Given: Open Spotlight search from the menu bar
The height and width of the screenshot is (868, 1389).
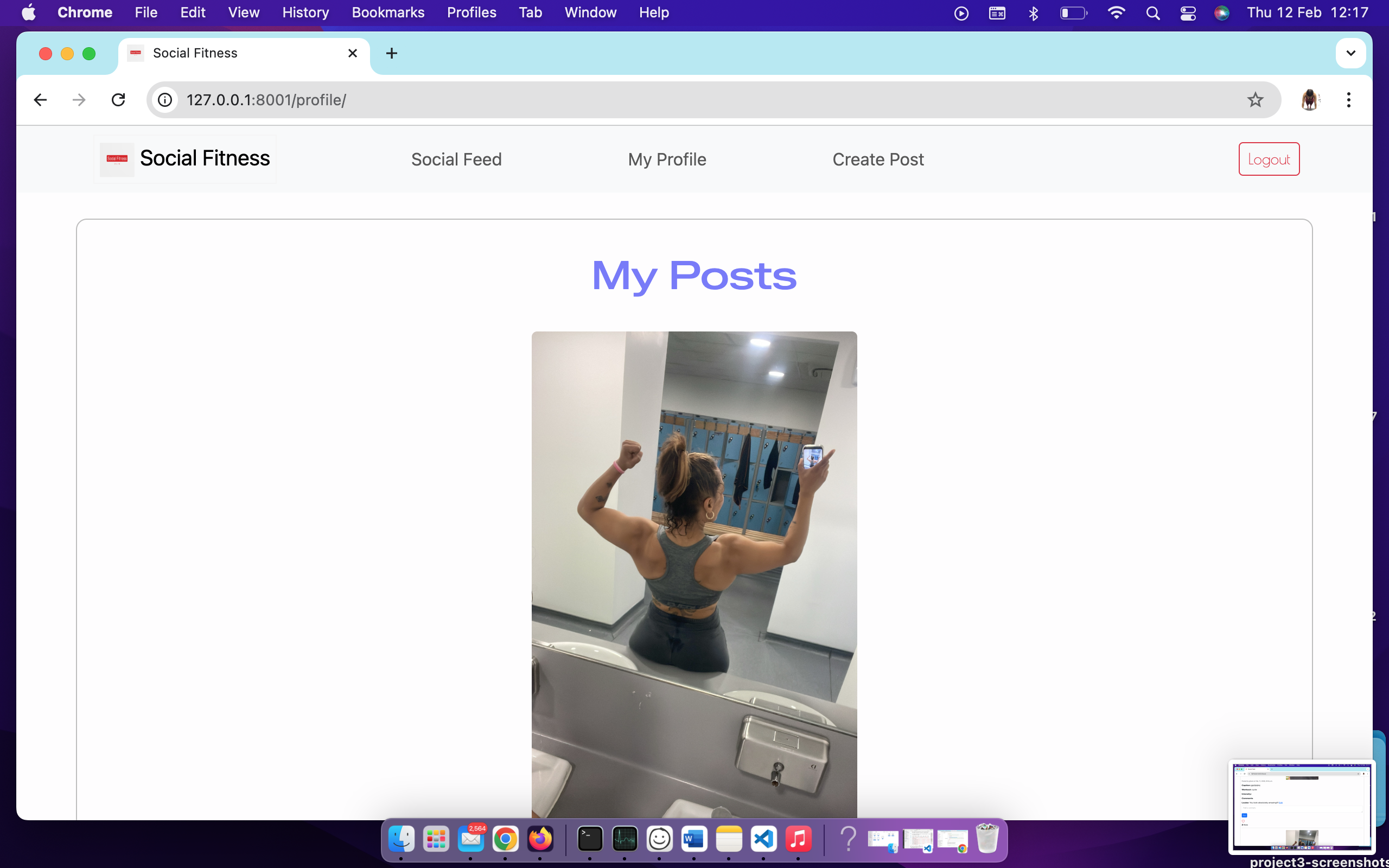Looking at the screenshot, I should (x=1153, y=12).
